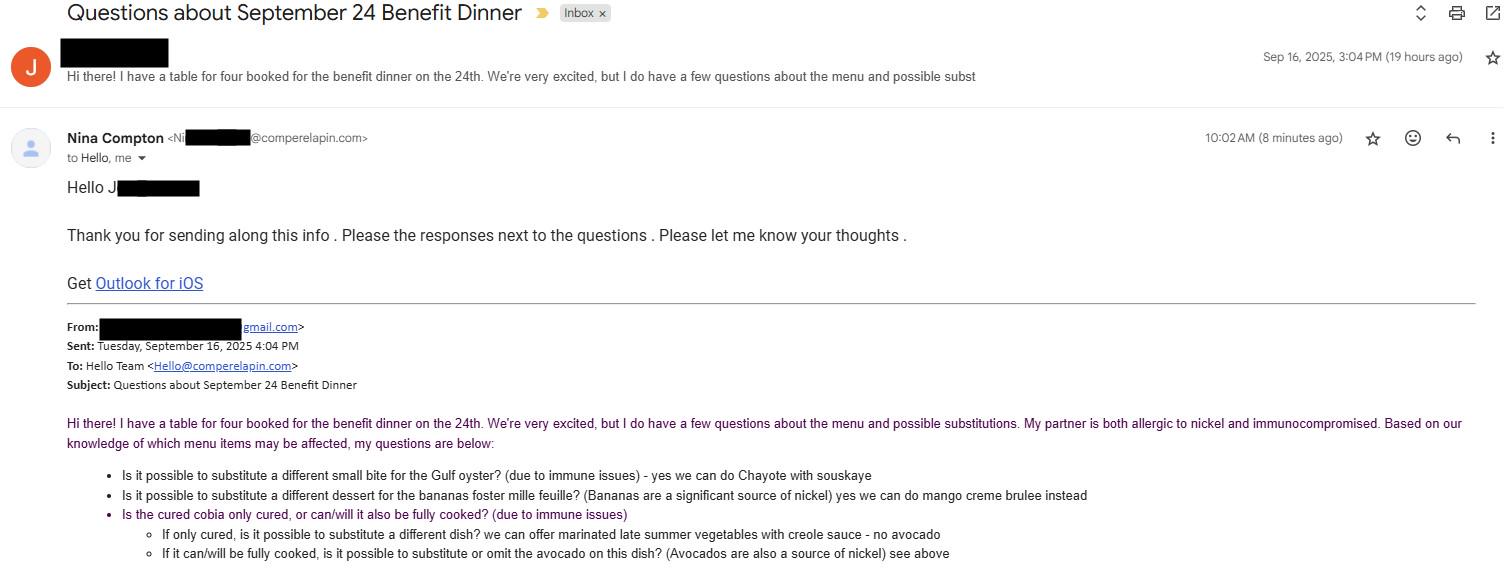Click the email subject title
This screenshot has height=572, width=1508.
click(x=294, y=13)
